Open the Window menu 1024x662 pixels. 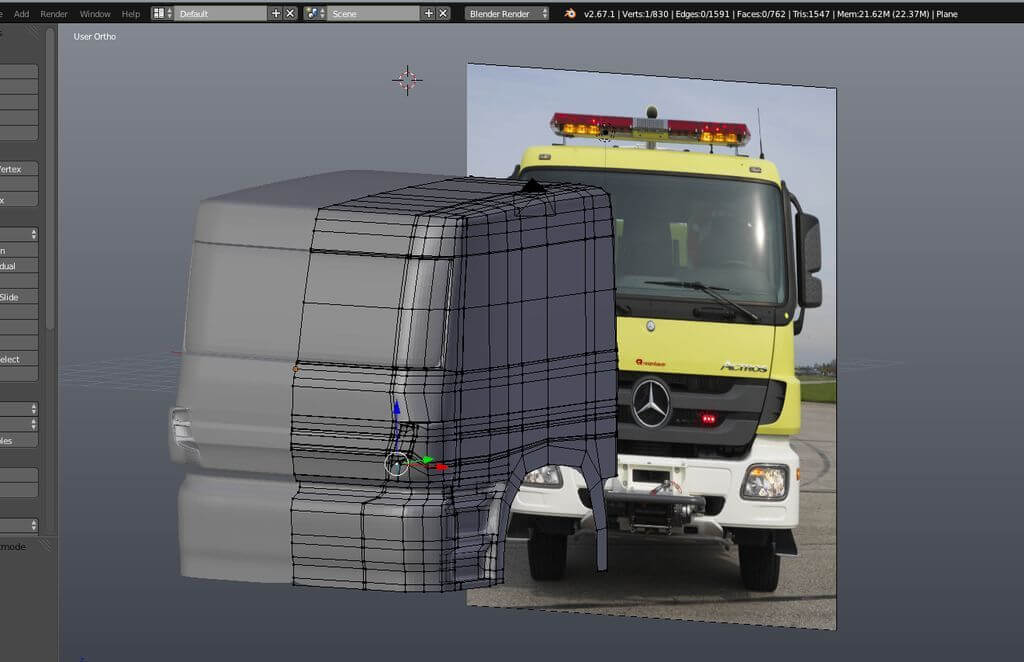coord(95,13)
